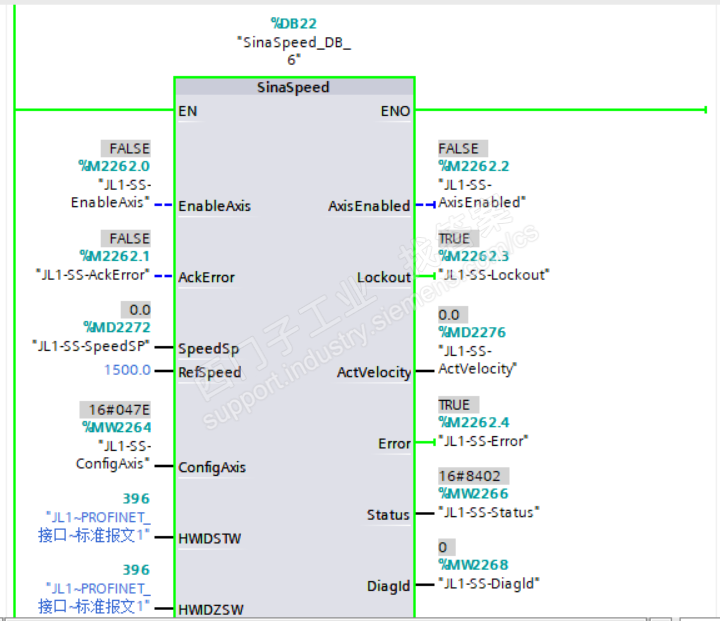The image size is (720, 621).
Task: Select the "JL1-SS-Status" tag
Action: 489,512
